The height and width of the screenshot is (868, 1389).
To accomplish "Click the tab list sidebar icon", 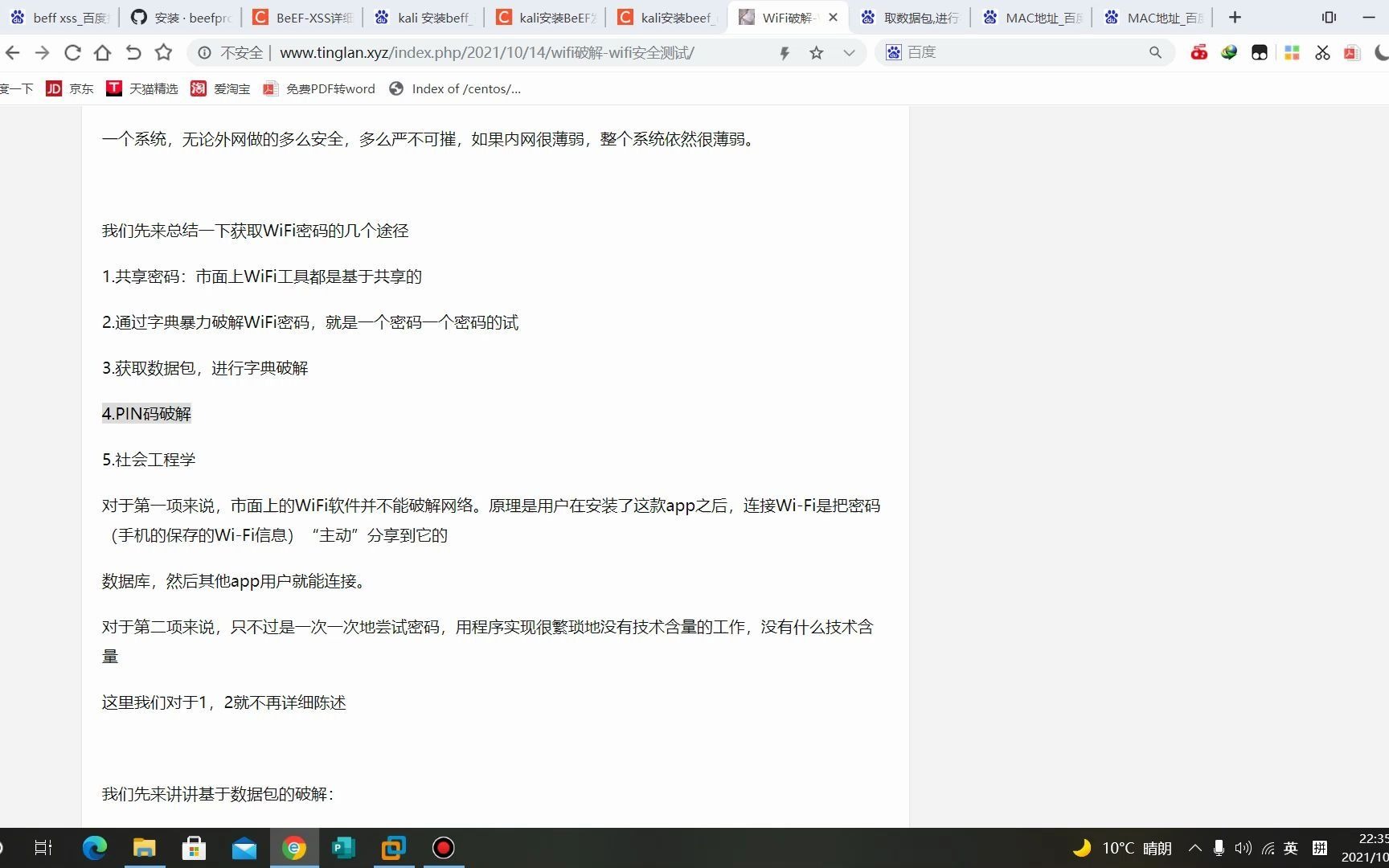I will (1329, 17).
